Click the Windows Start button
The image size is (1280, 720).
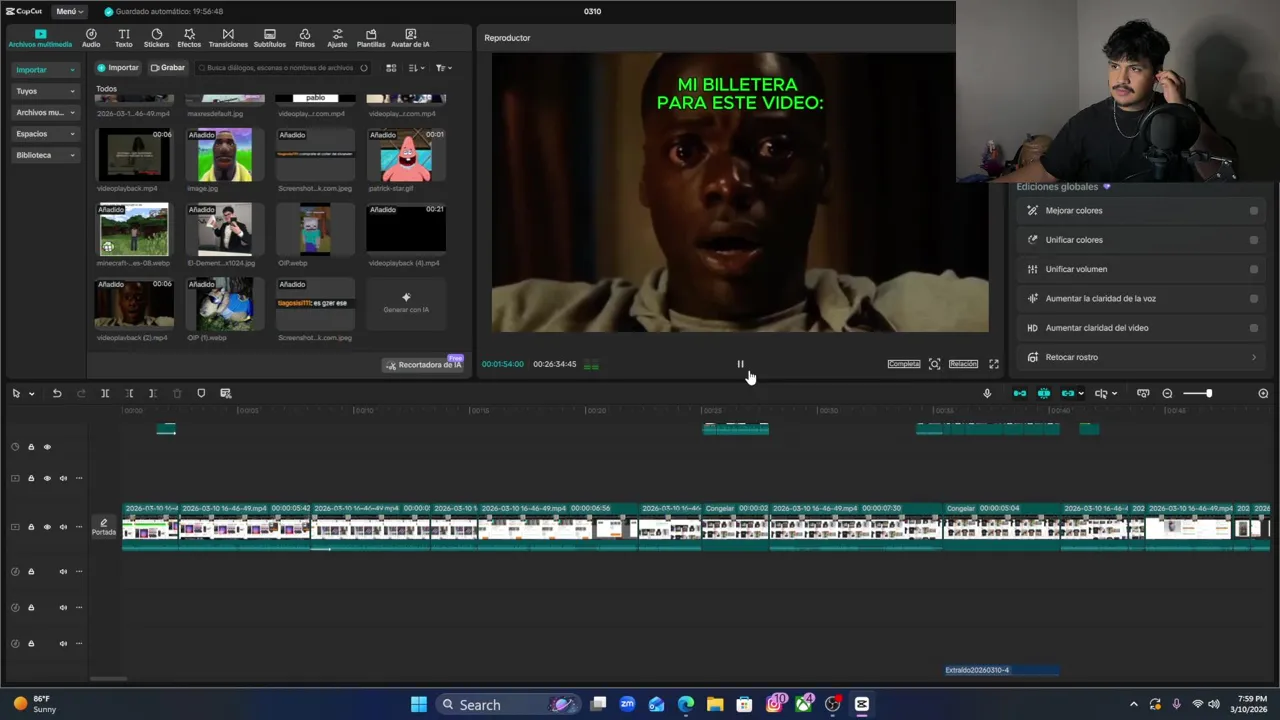click(419, 705)
